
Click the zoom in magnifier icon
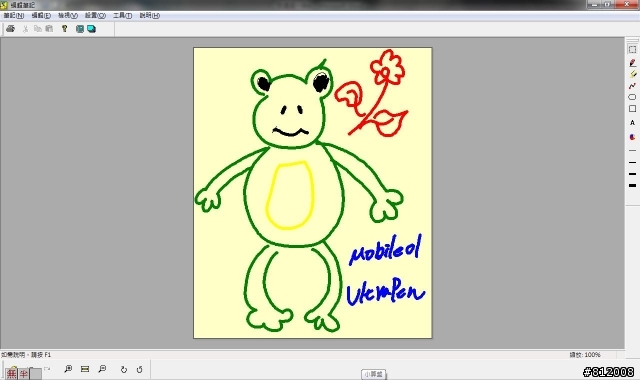pyautogui.click(x=68, y=369)
